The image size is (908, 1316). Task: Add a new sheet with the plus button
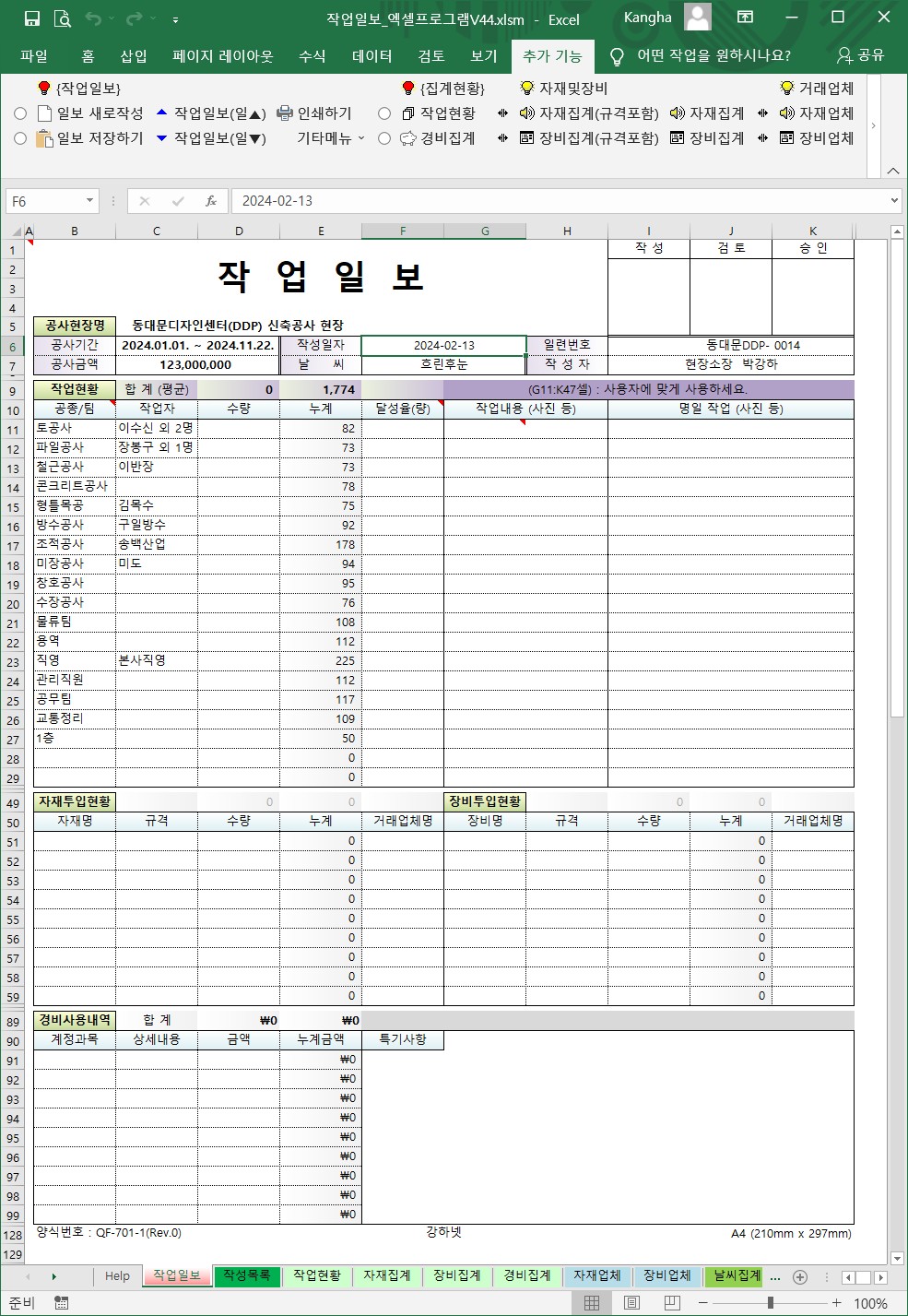pos(800,1276)
